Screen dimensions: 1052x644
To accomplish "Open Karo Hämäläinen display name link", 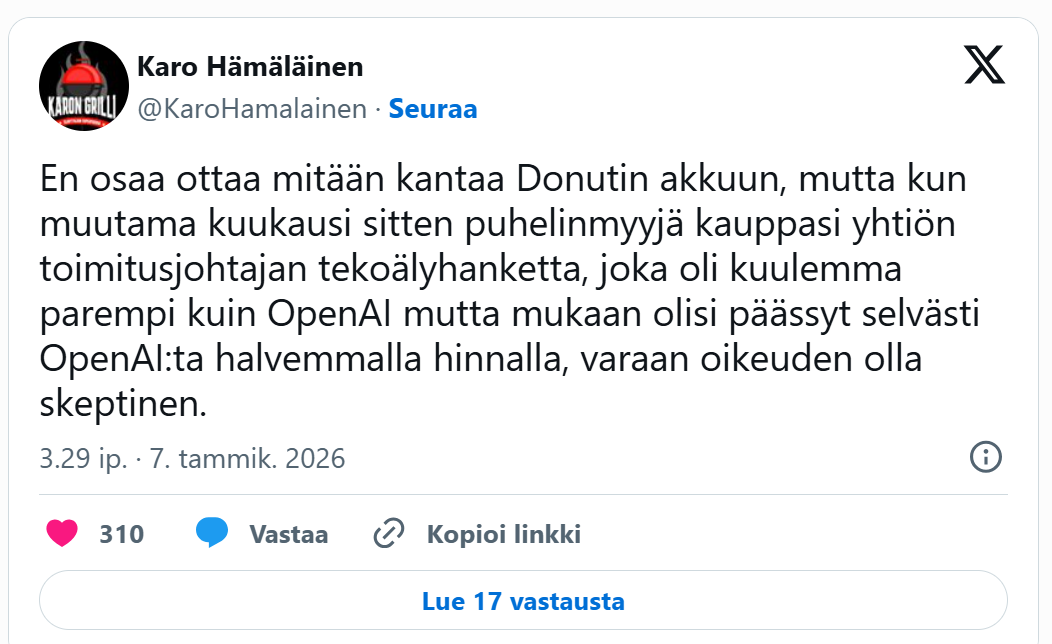I will coord(249,67).
